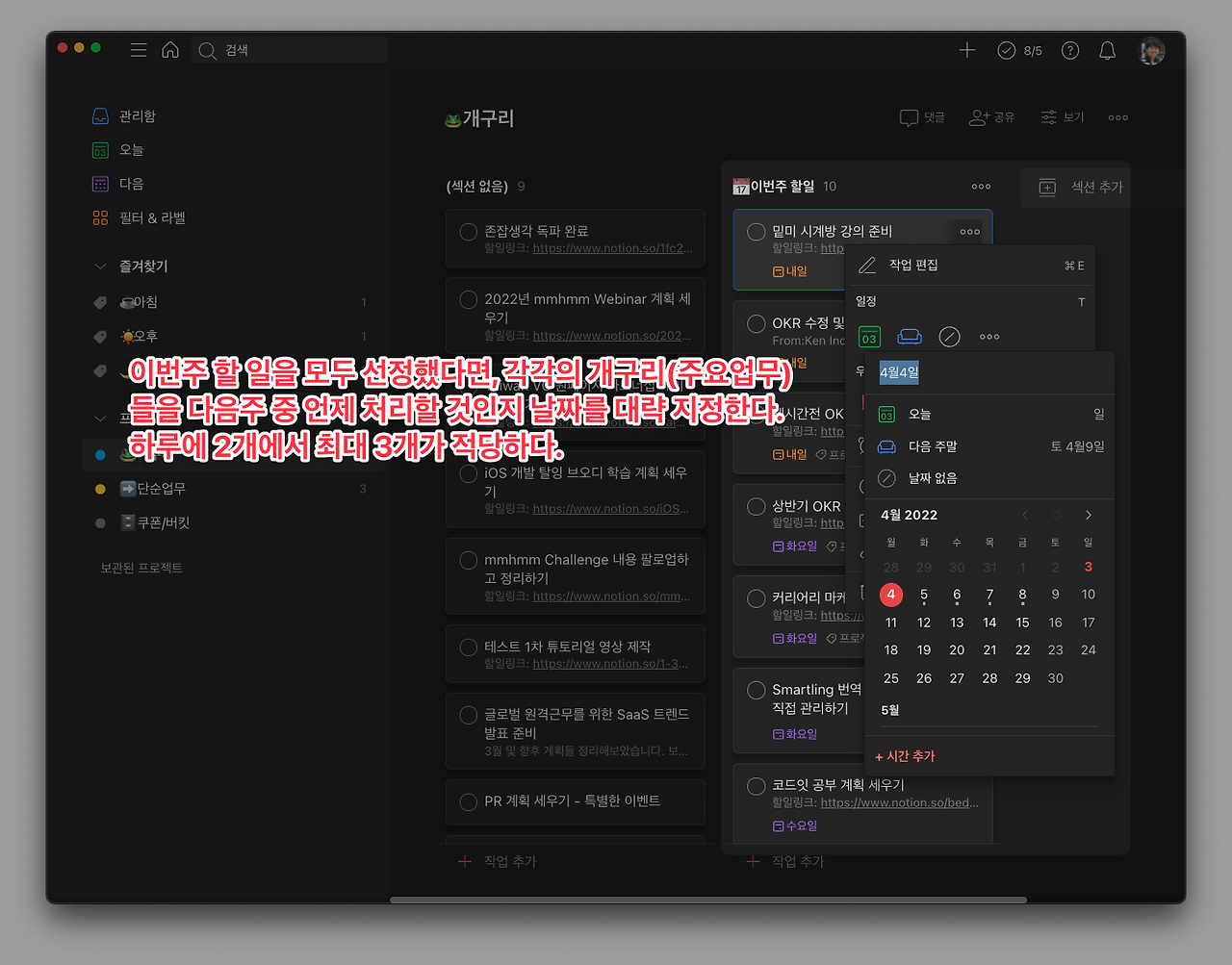Screen dimensions: 1232x965
Task: Click the quick add plus icon in top bar
Action: point(967,50)
